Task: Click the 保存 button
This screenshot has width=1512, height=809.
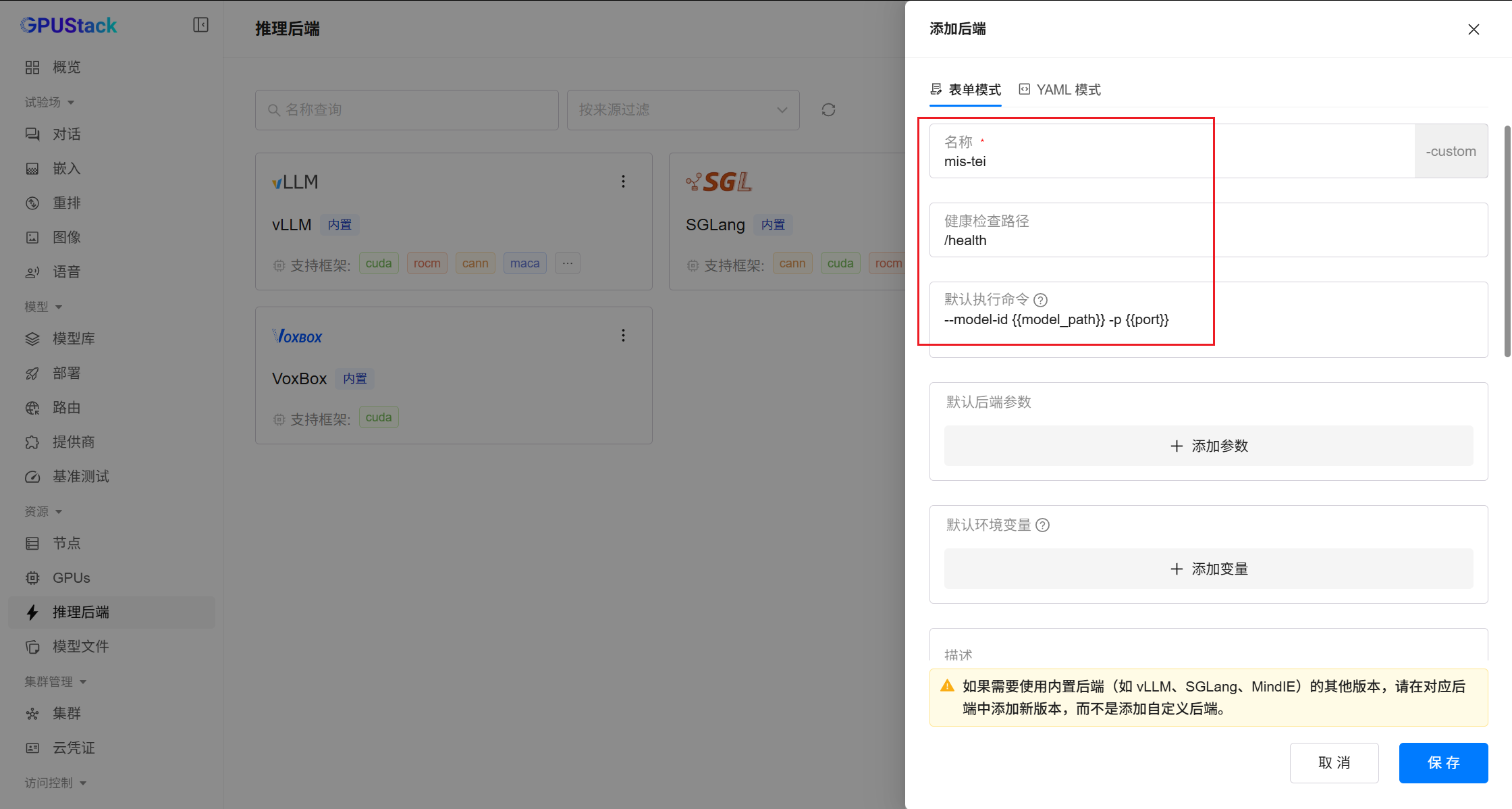Action: (1443, 762)
